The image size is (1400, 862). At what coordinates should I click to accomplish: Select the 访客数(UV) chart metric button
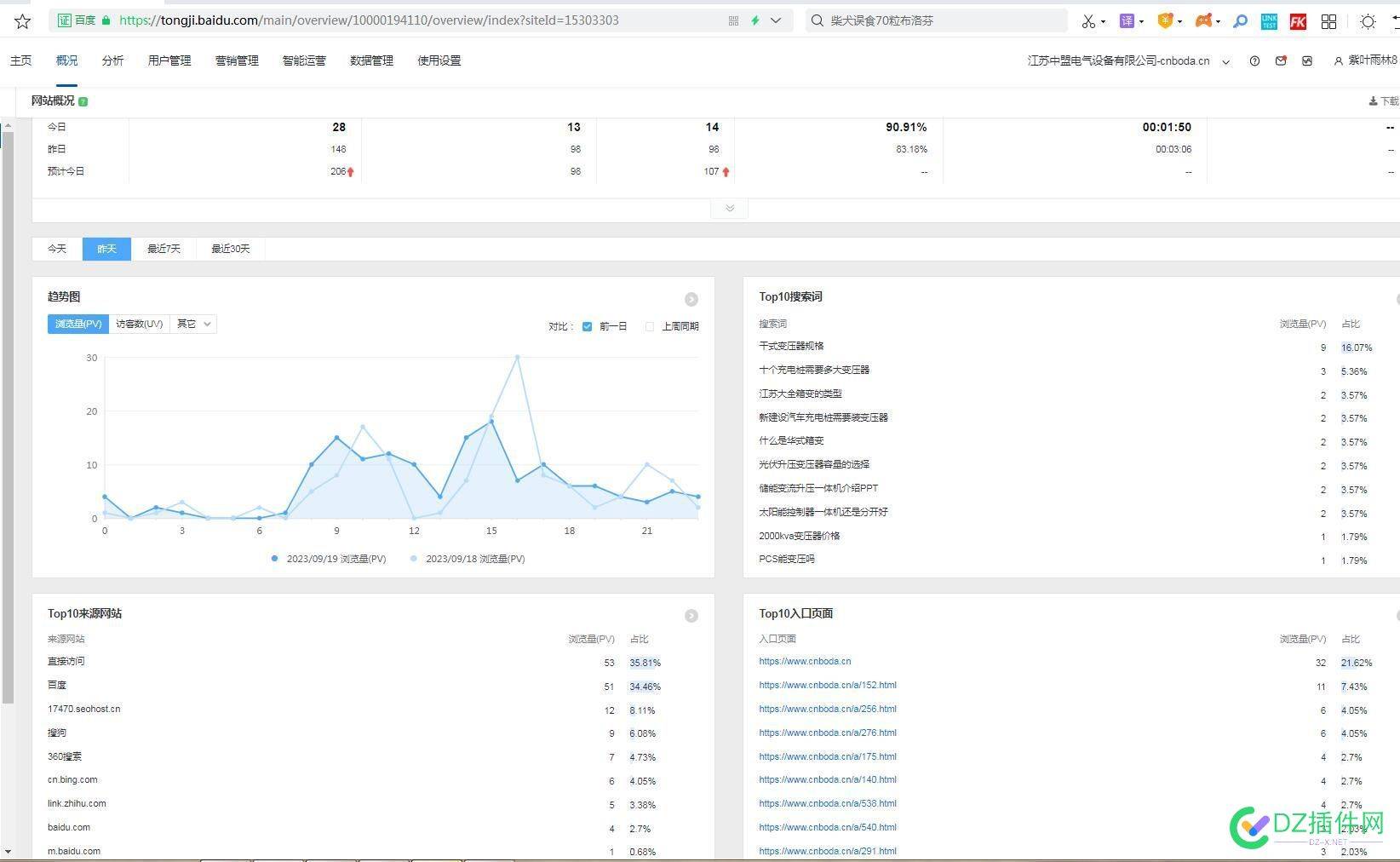(139, 324)
